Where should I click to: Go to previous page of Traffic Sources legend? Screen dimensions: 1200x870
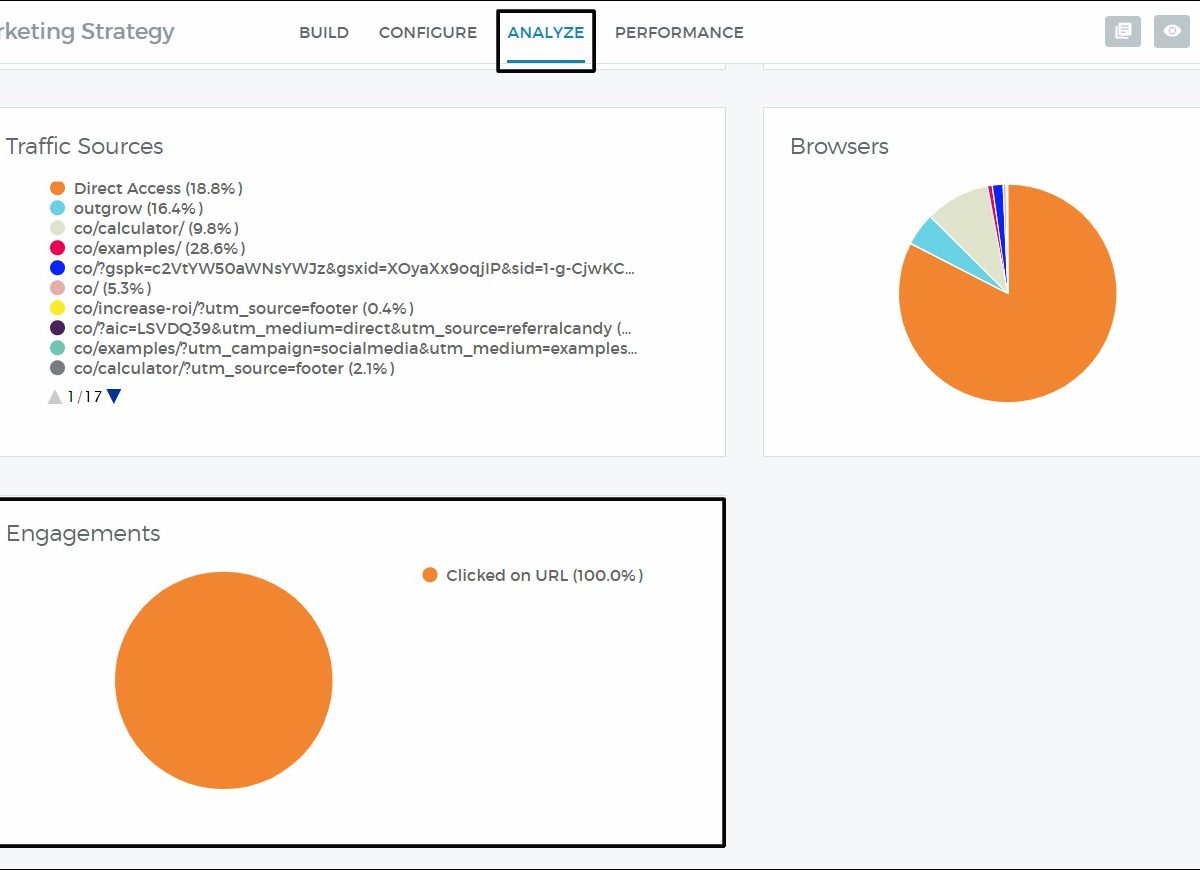pyautogui.click(x=55, y=397)
